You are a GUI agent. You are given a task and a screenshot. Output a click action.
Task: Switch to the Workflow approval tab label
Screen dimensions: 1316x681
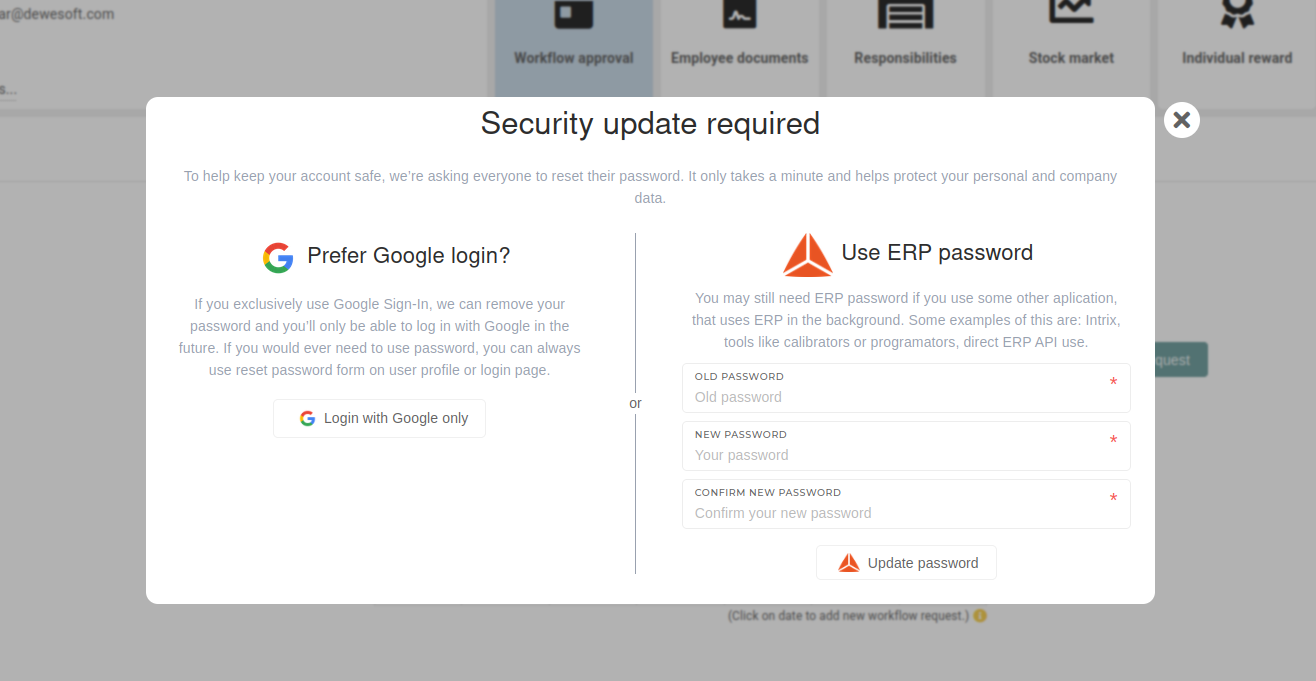click(x=574, y=58)
